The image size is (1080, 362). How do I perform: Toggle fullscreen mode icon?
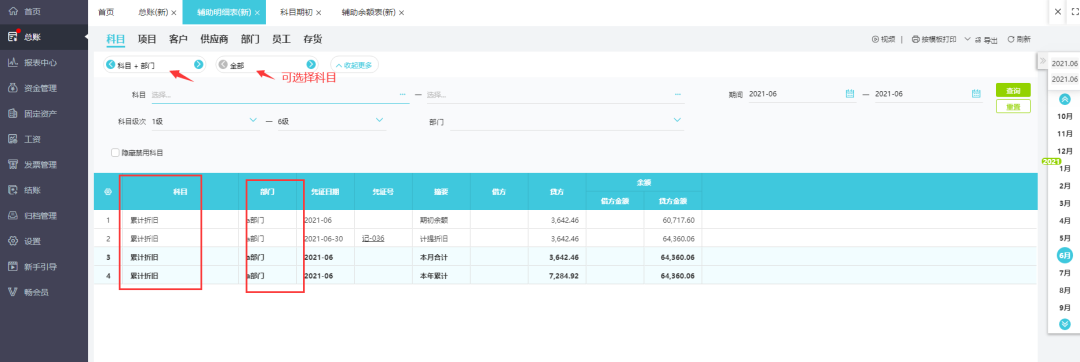coord(1074,12)
